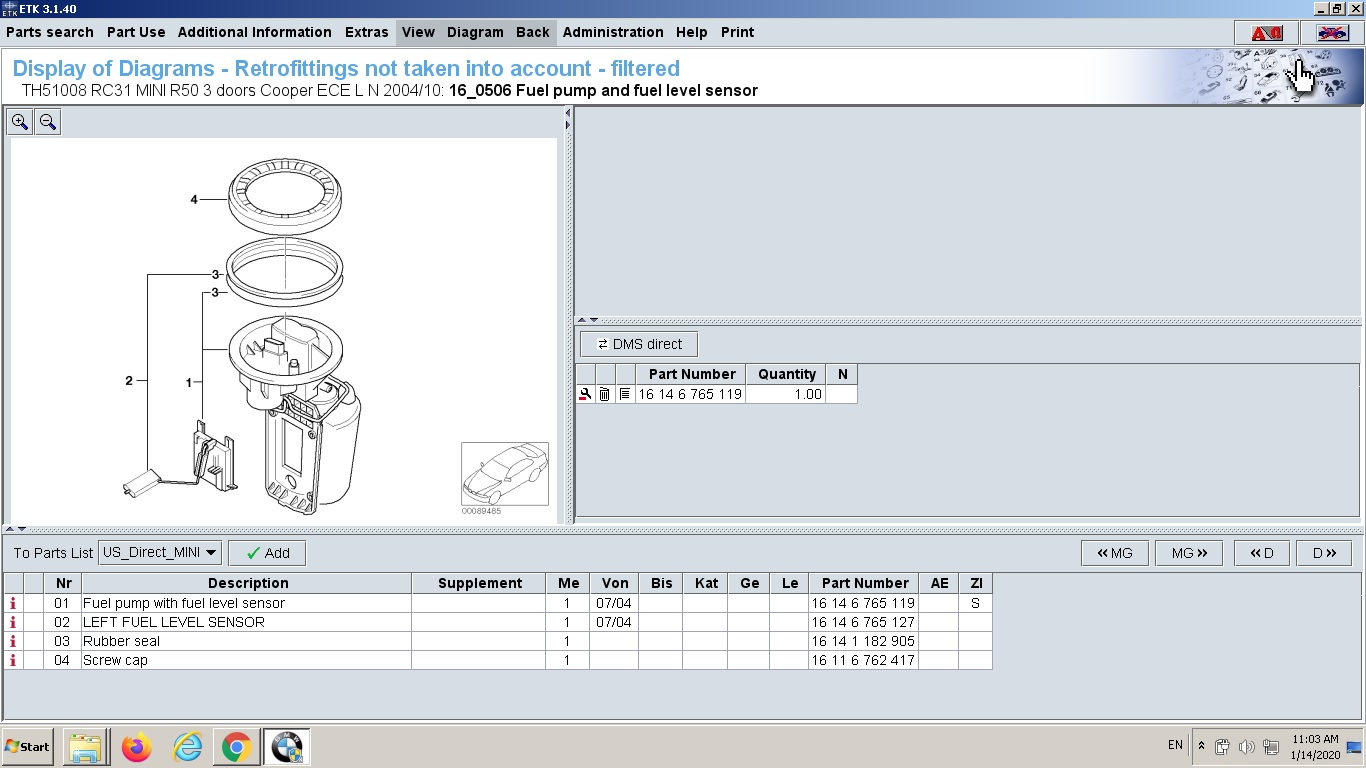Click the crossed-out car icon button
This screenshot has height=768, width=1366.
click(x=1331, y=33)
